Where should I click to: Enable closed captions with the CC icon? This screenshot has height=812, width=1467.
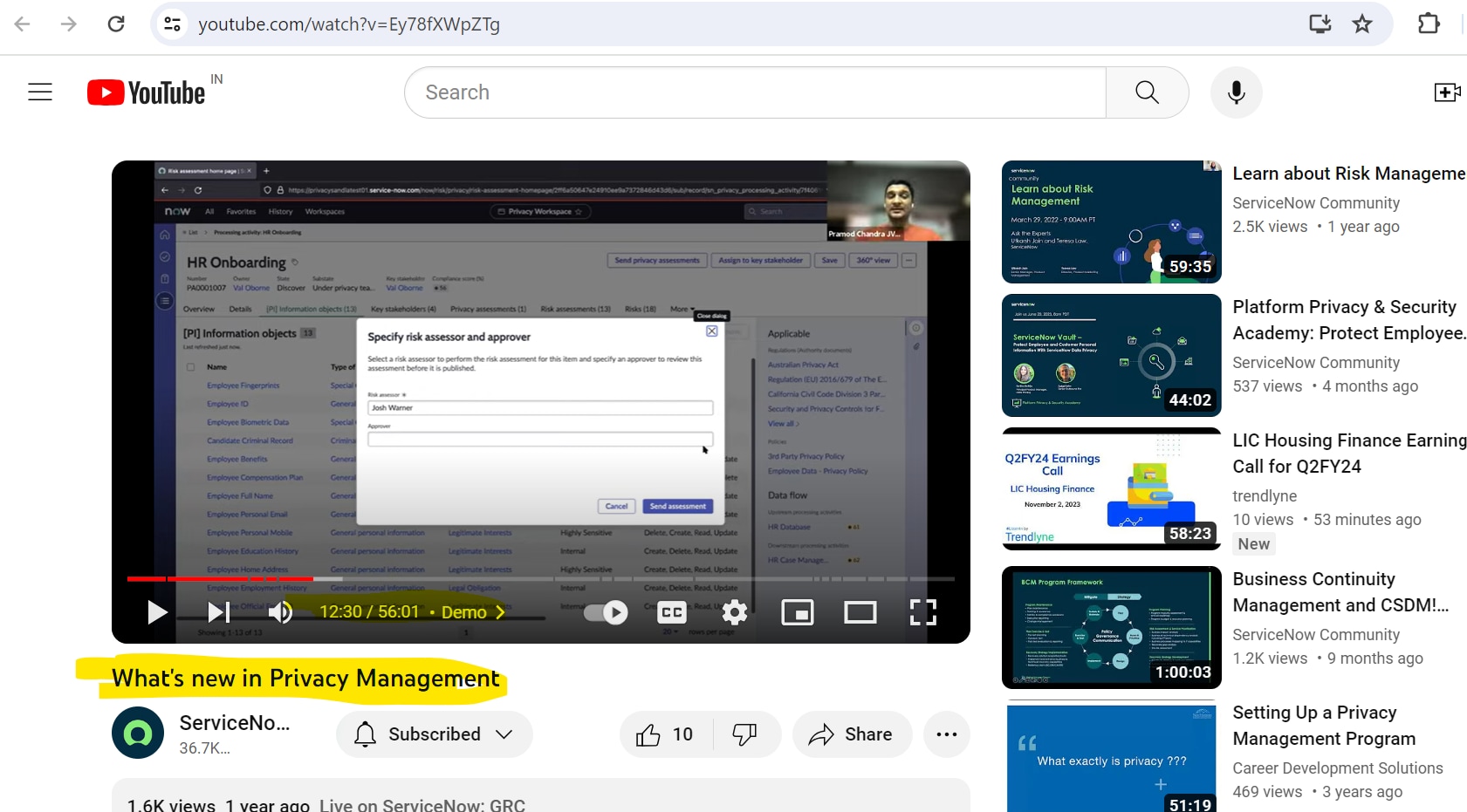point(671,612)
